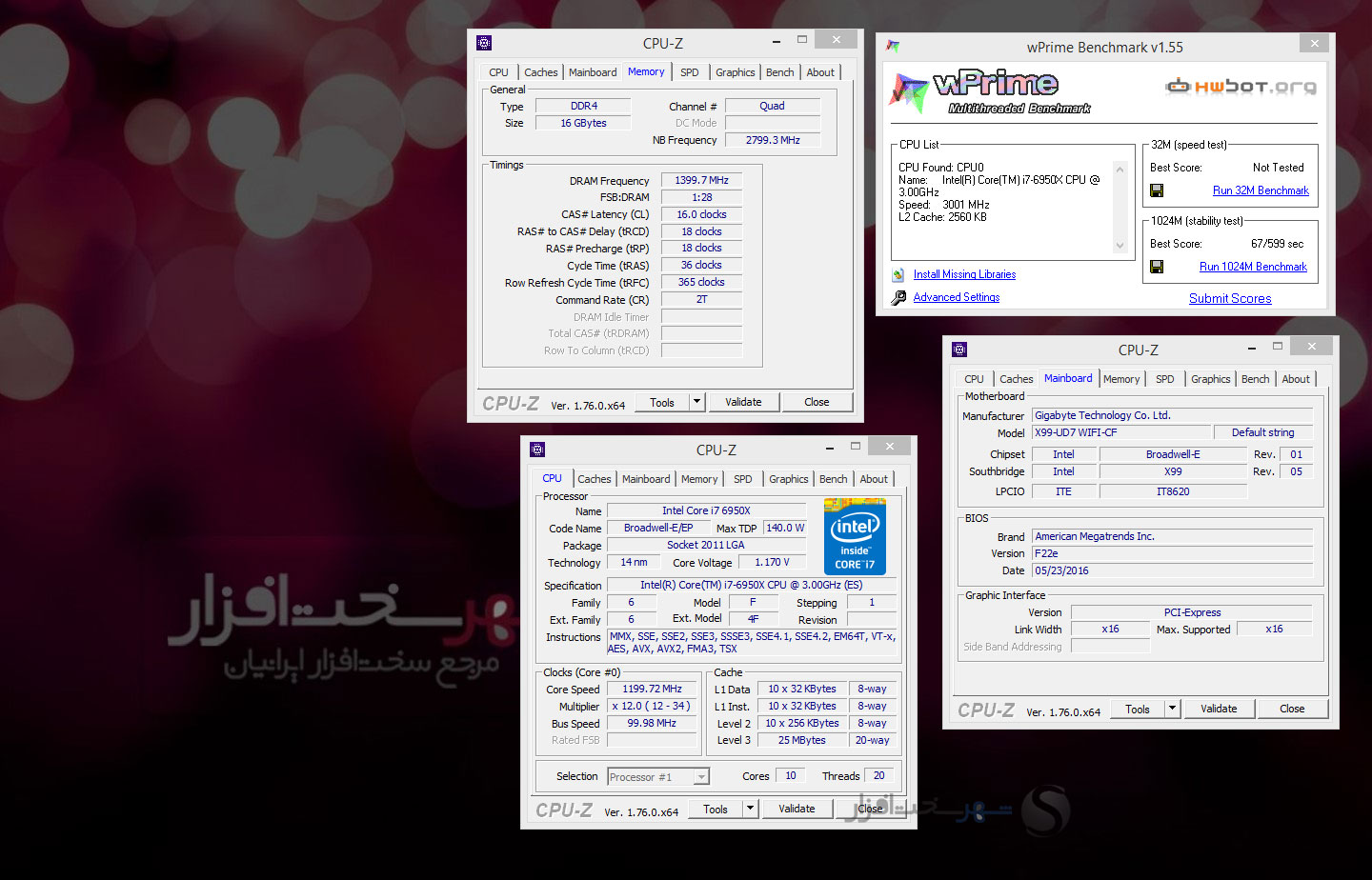
Task: Click the Run 1024M Benchmark link
Action: (x=1252, y=267)
